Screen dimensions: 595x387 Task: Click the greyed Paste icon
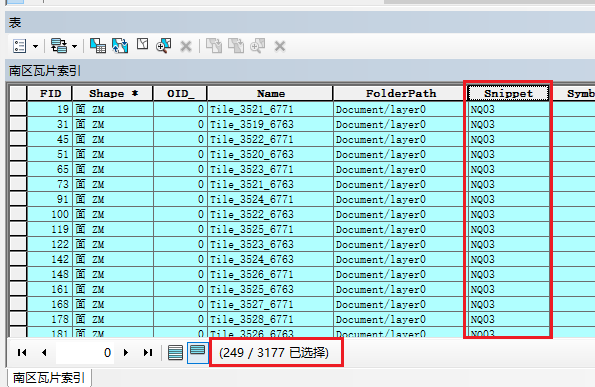point(236,46)
